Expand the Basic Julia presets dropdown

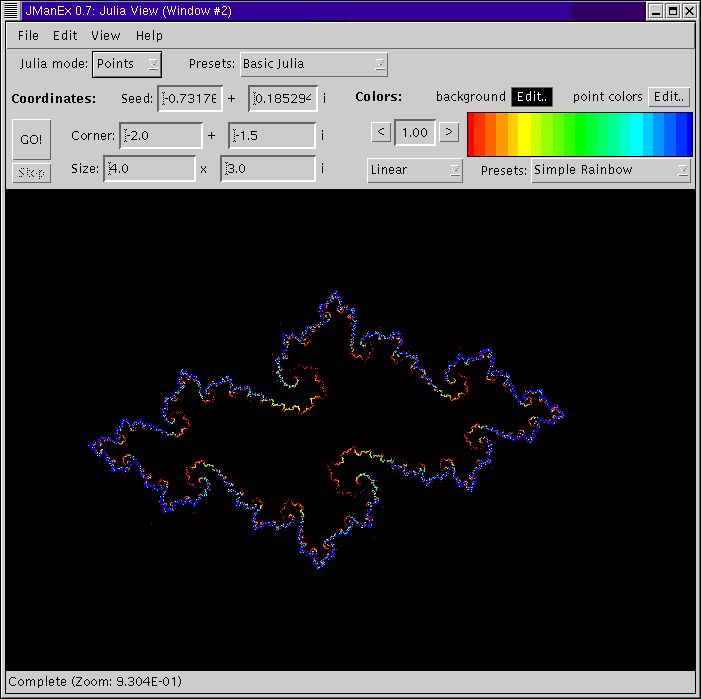(x=314, y=64)
